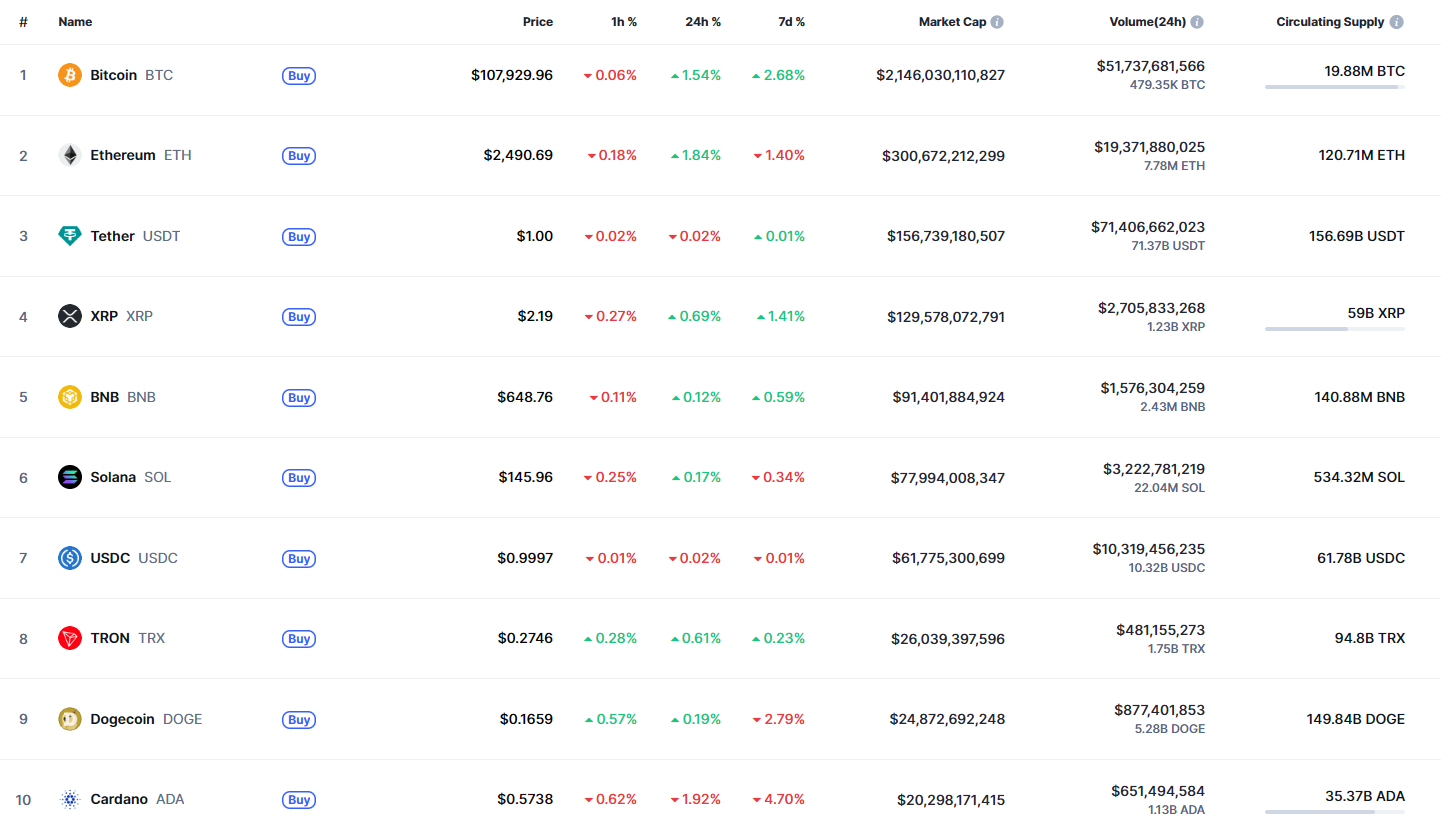Click the Buy button for BNB

pos(299,398)
